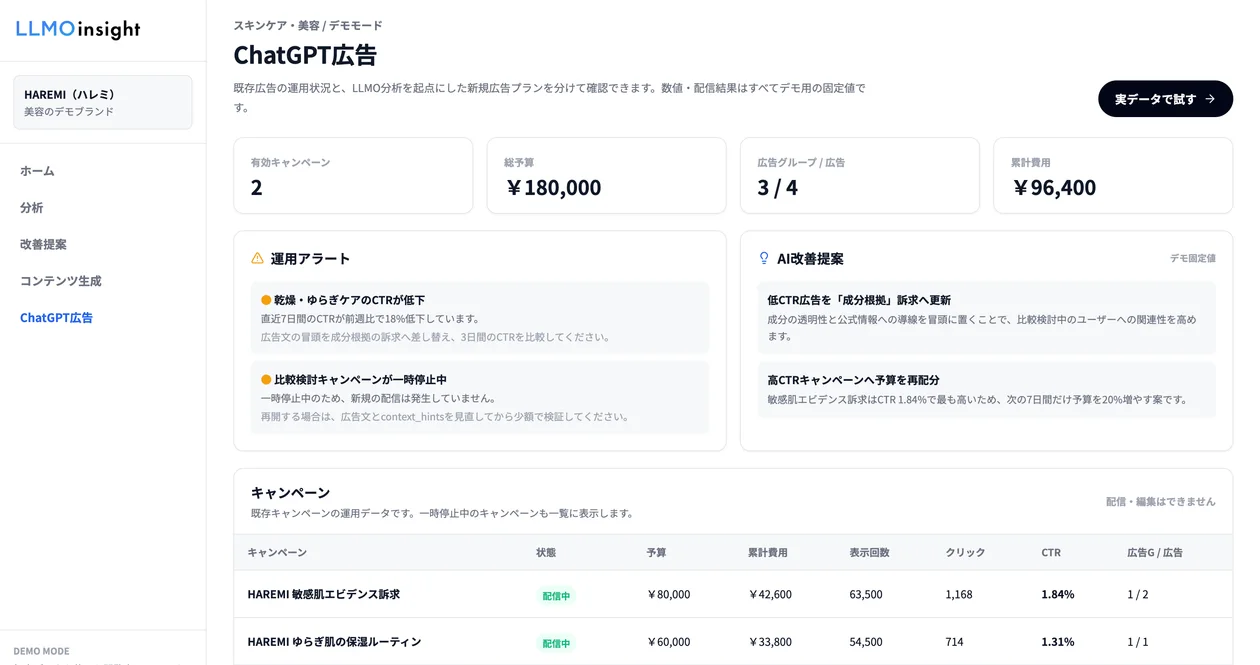Click the CTR column header

[1051, 553]
